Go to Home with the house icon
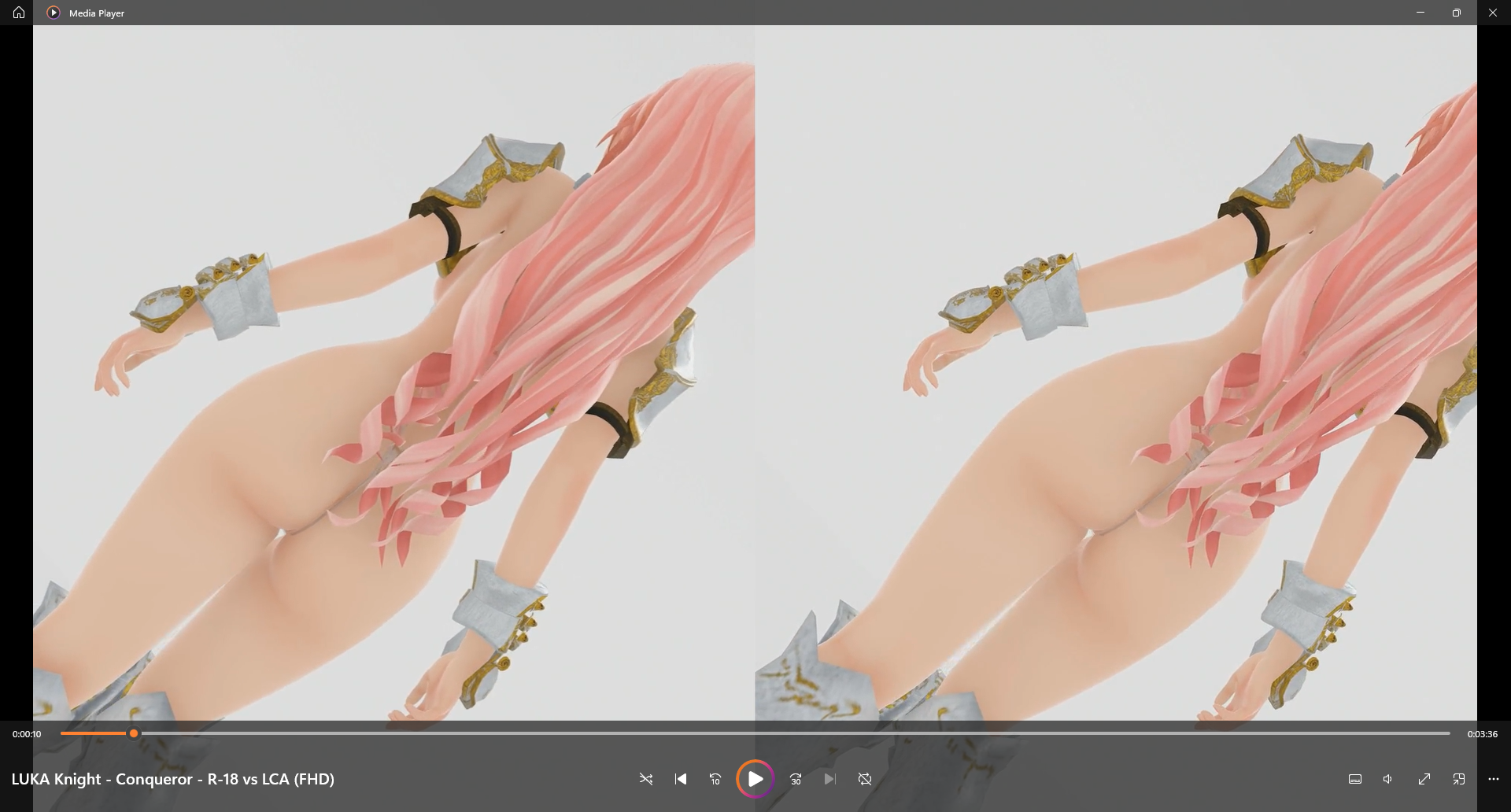This screenshot has height=812, width=1511. click(19, 13)
